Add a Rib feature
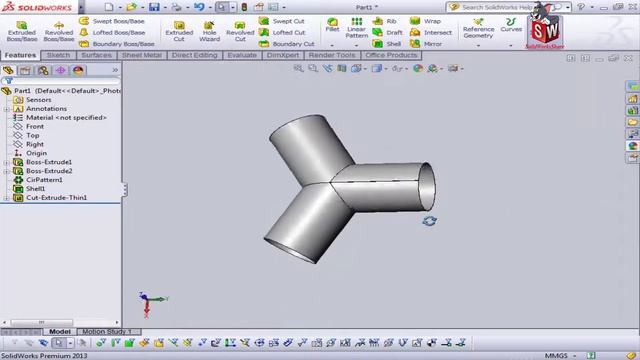The height and width of the screenshot is (360, 640). coord(384,21)
